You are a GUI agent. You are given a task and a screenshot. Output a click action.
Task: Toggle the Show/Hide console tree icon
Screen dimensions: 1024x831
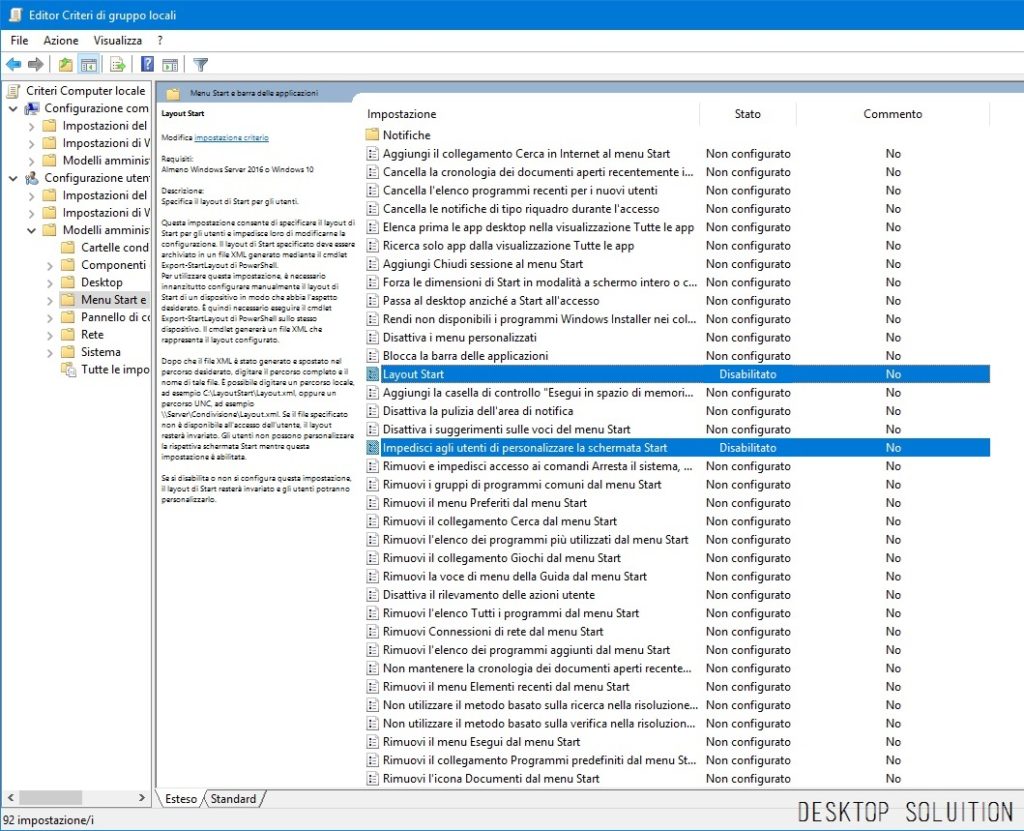click(89, 65)
